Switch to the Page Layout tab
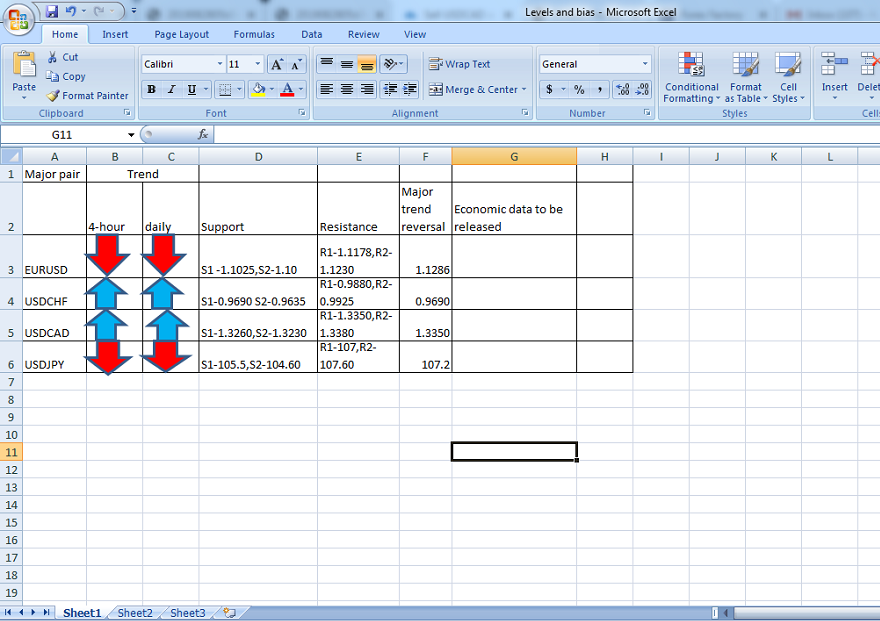This screenshot has height=621, width=880. coord(181,34)
